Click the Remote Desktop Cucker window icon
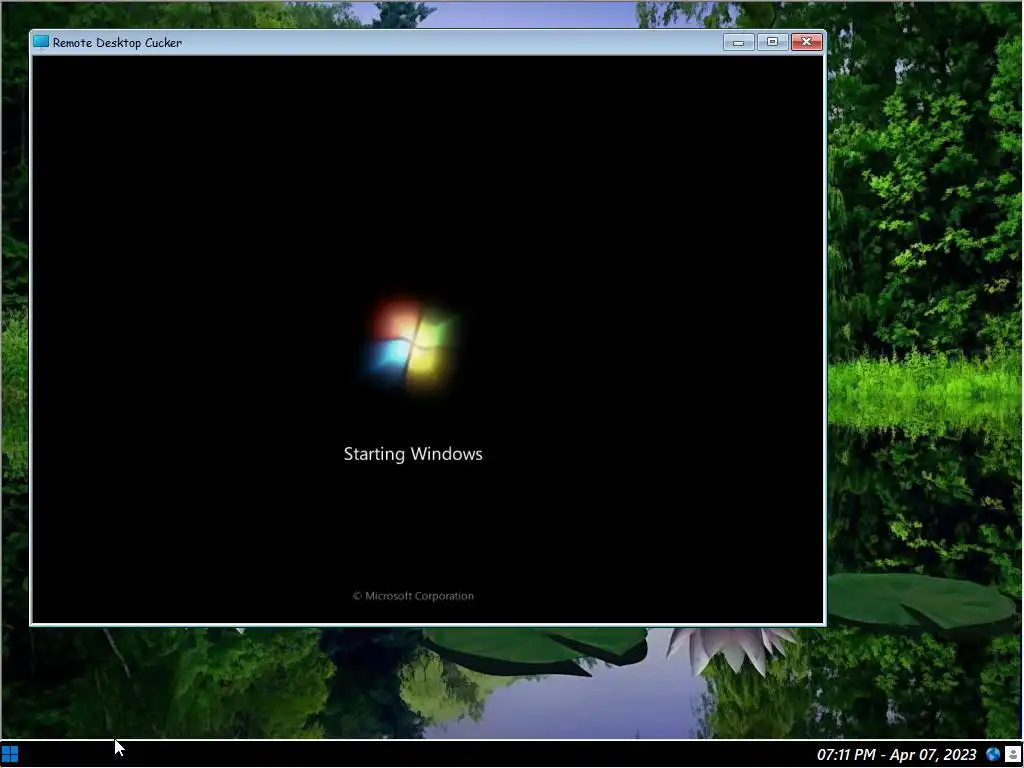Image resolution: width=1024 pixels, height=768 pixels. 41,42
